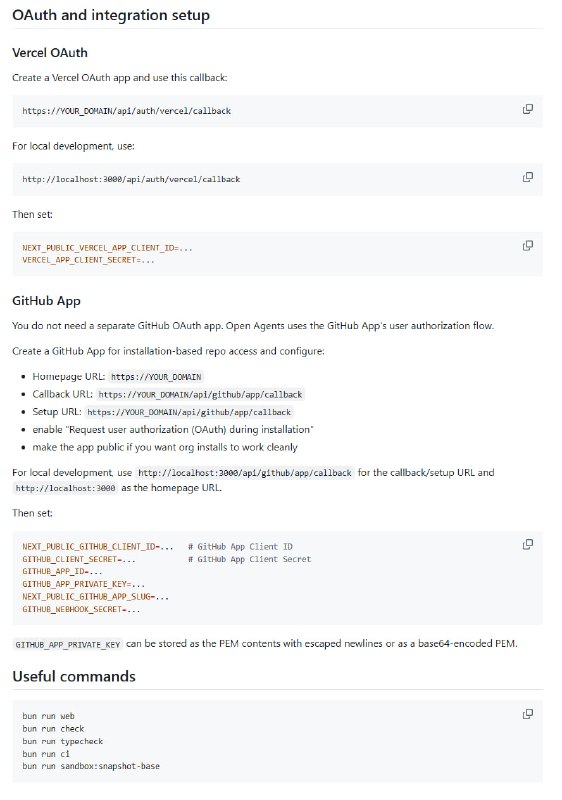Click the 'bun run typecheck' command line
The width and height of the screenshot is (562, 800).
point(62,741)
